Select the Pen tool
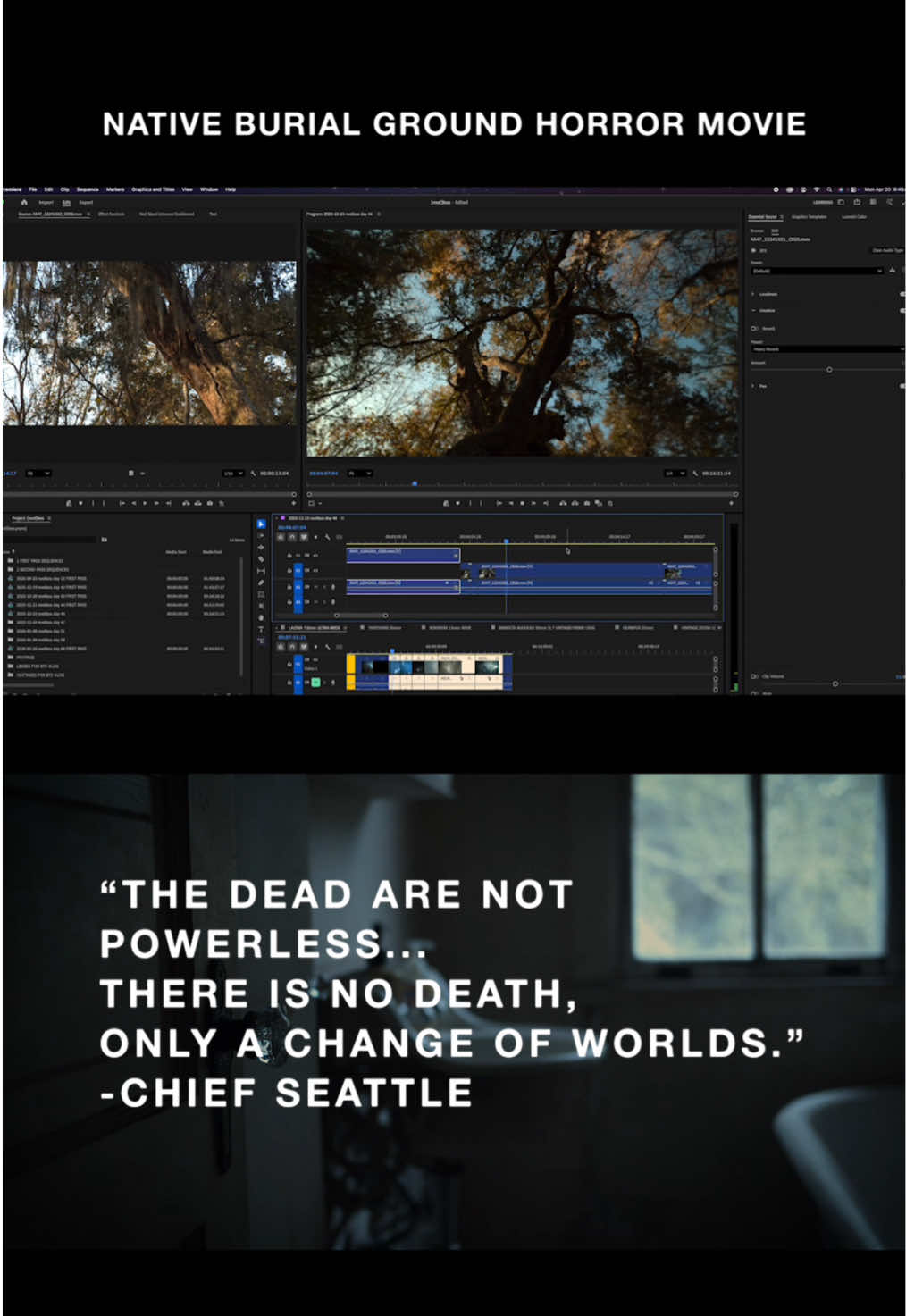Image resolution: width=906 pixels, height=1316 pixels. pyautogui.click(x=261, y=583)
